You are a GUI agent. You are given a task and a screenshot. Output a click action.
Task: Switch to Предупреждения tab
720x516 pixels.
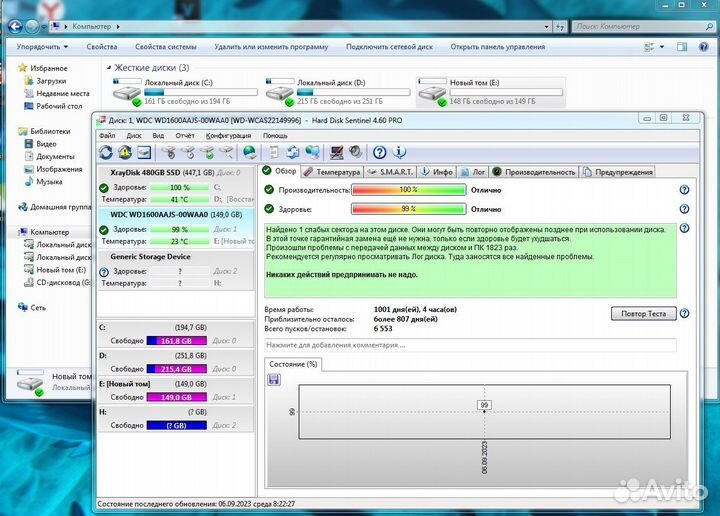tap(617, 172)
